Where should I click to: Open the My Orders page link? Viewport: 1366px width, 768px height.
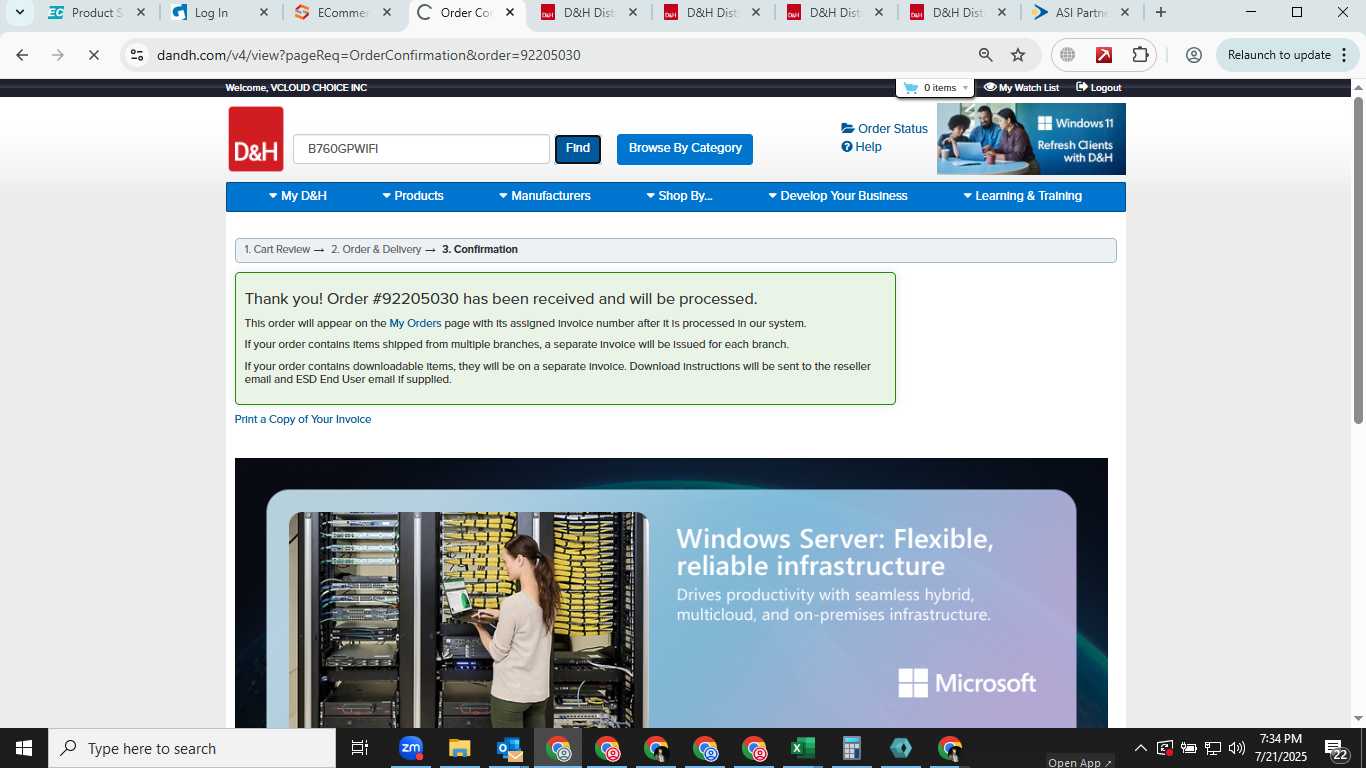[x=415, y=324]
